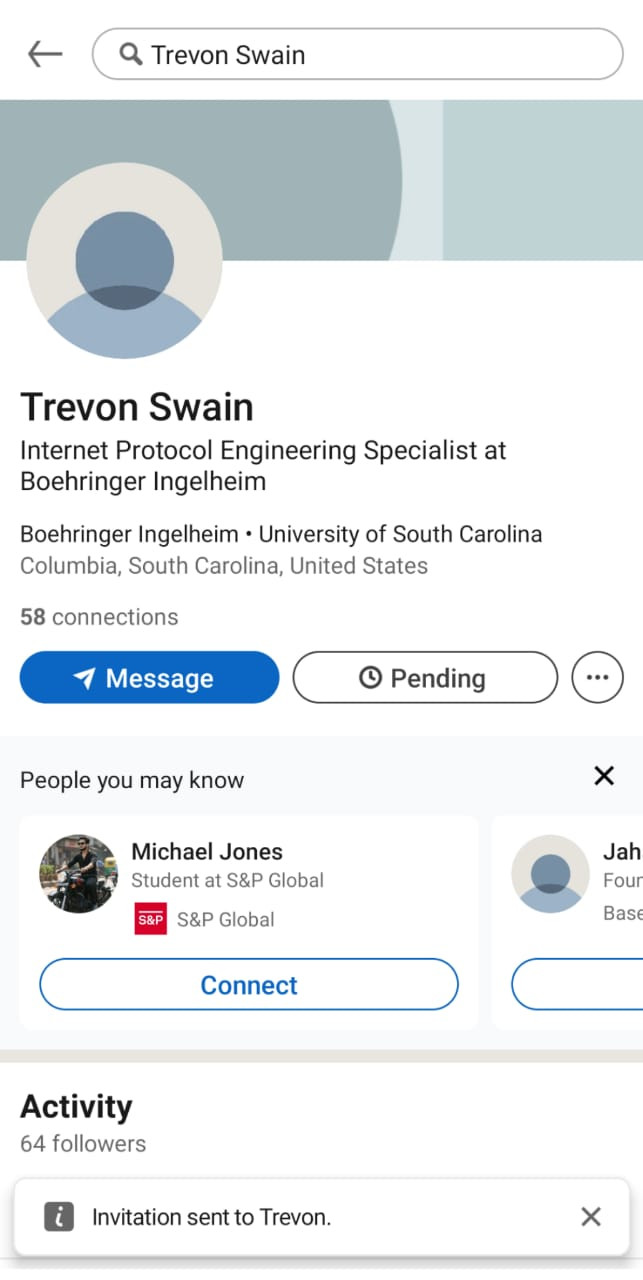643x1280 pixels.
Task: Tap the clock icon on Pending button
Action: tap(370, 678)
